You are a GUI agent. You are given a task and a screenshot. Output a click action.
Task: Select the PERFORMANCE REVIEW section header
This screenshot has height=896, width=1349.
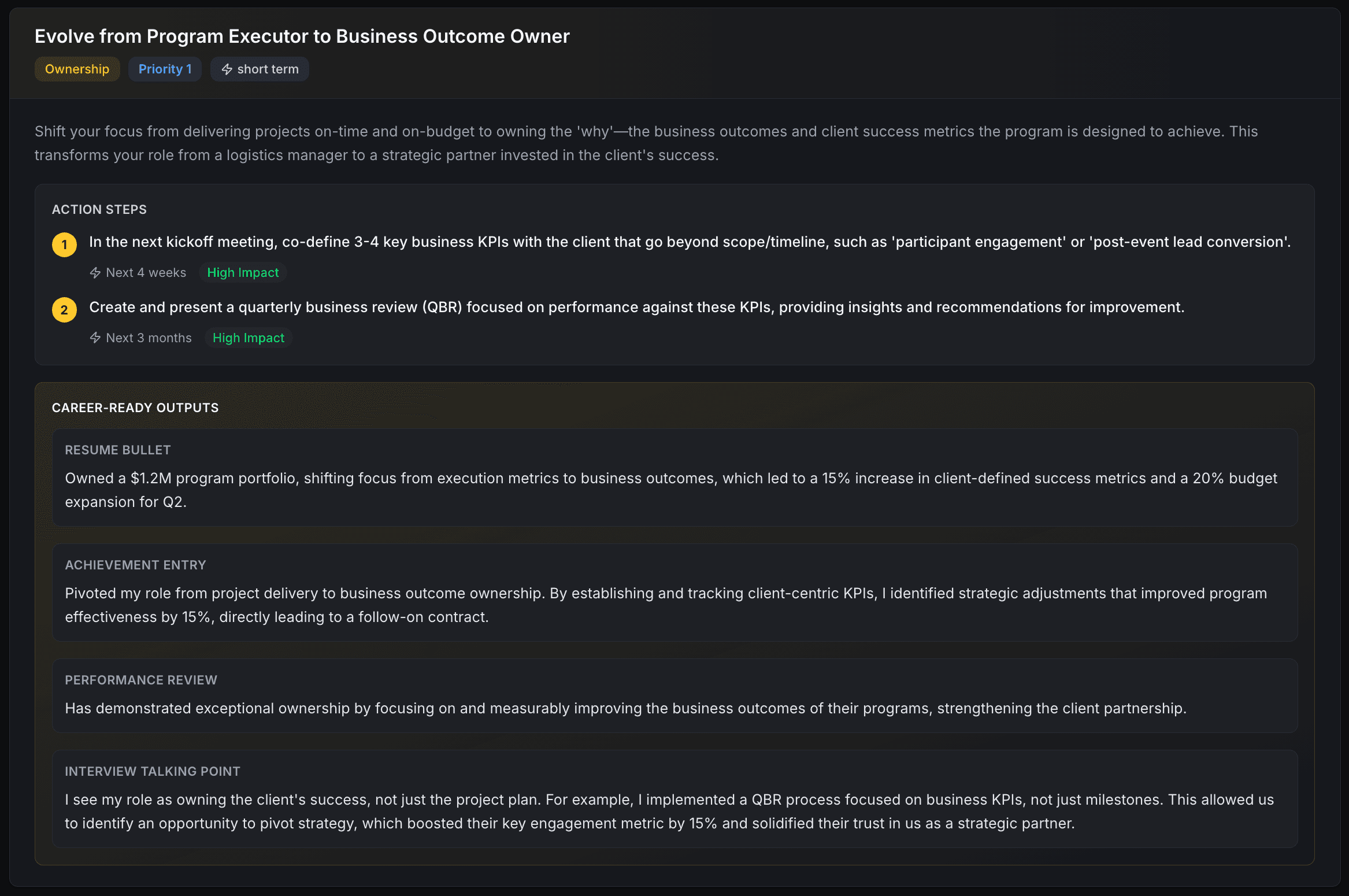pyautogui.click(x=140, y=680)
